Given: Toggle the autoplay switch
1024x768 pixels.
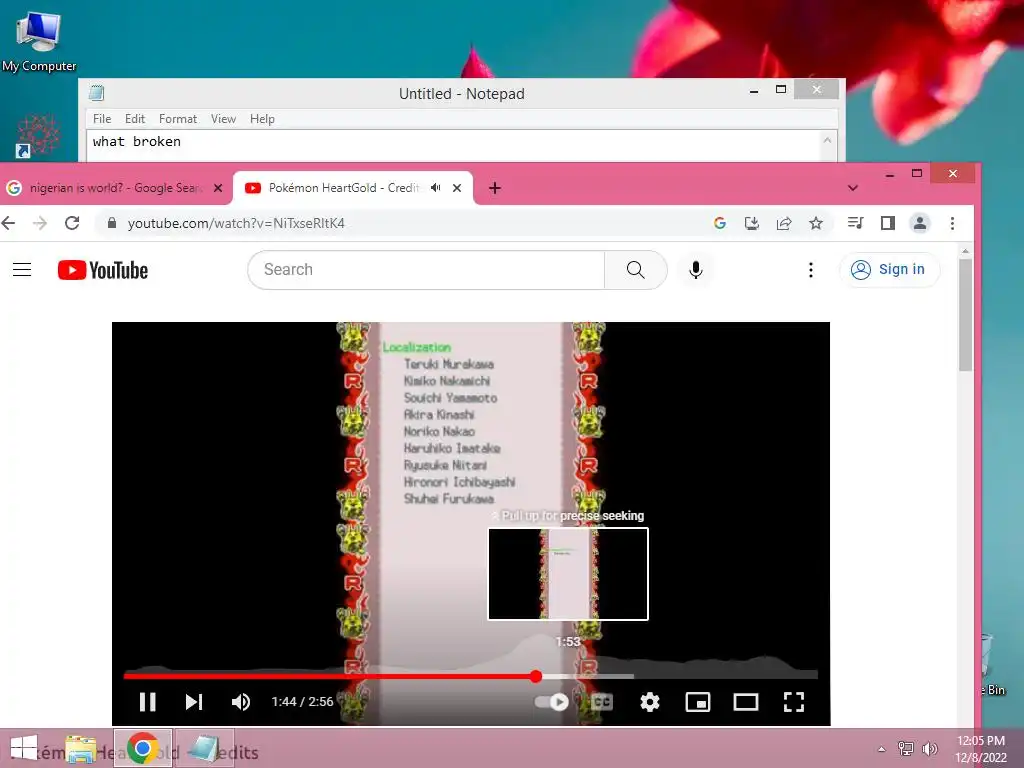Looking at the screenshot, I should 552,702.
